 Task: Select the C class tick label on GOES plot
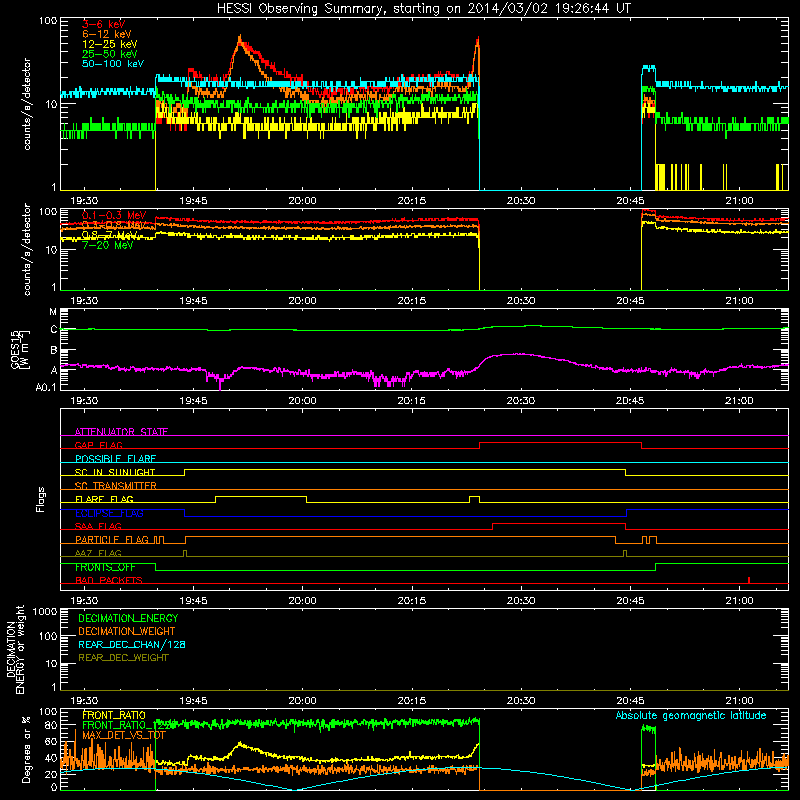tap(54, 330)
